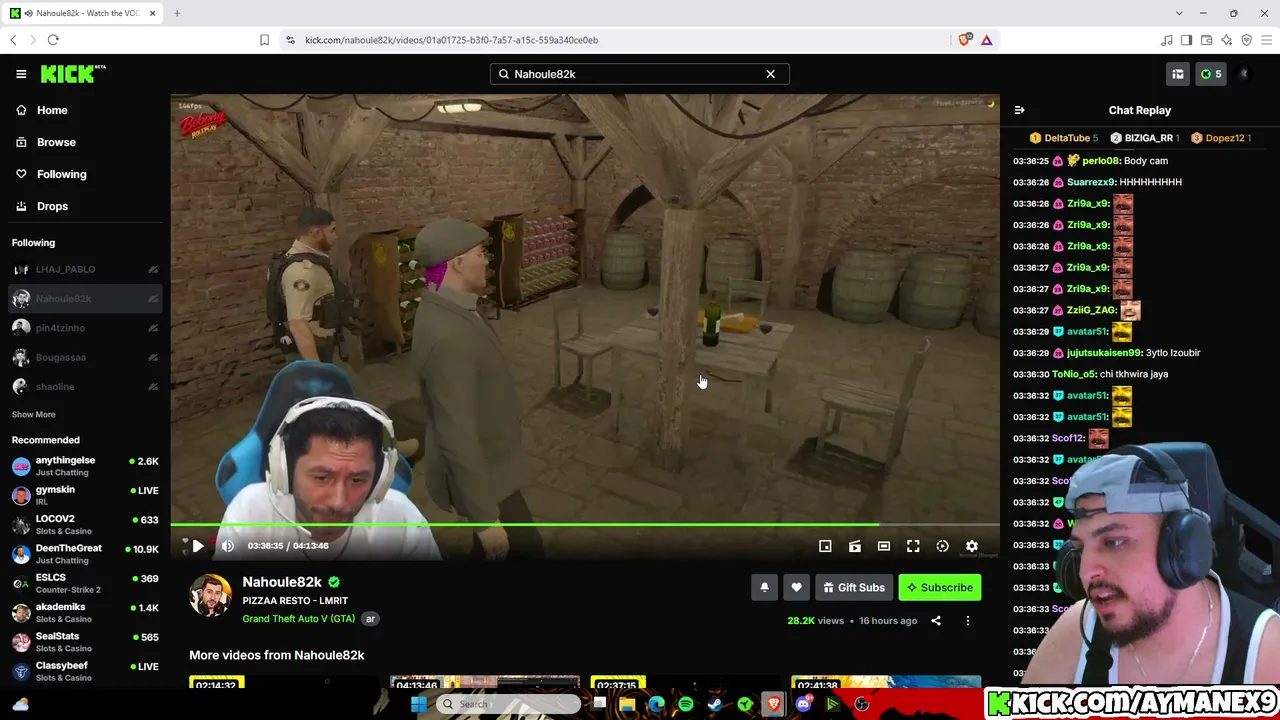Open video player settings gear
Viewport: 1280px width, 720px height.
click(x=972, y=546)
